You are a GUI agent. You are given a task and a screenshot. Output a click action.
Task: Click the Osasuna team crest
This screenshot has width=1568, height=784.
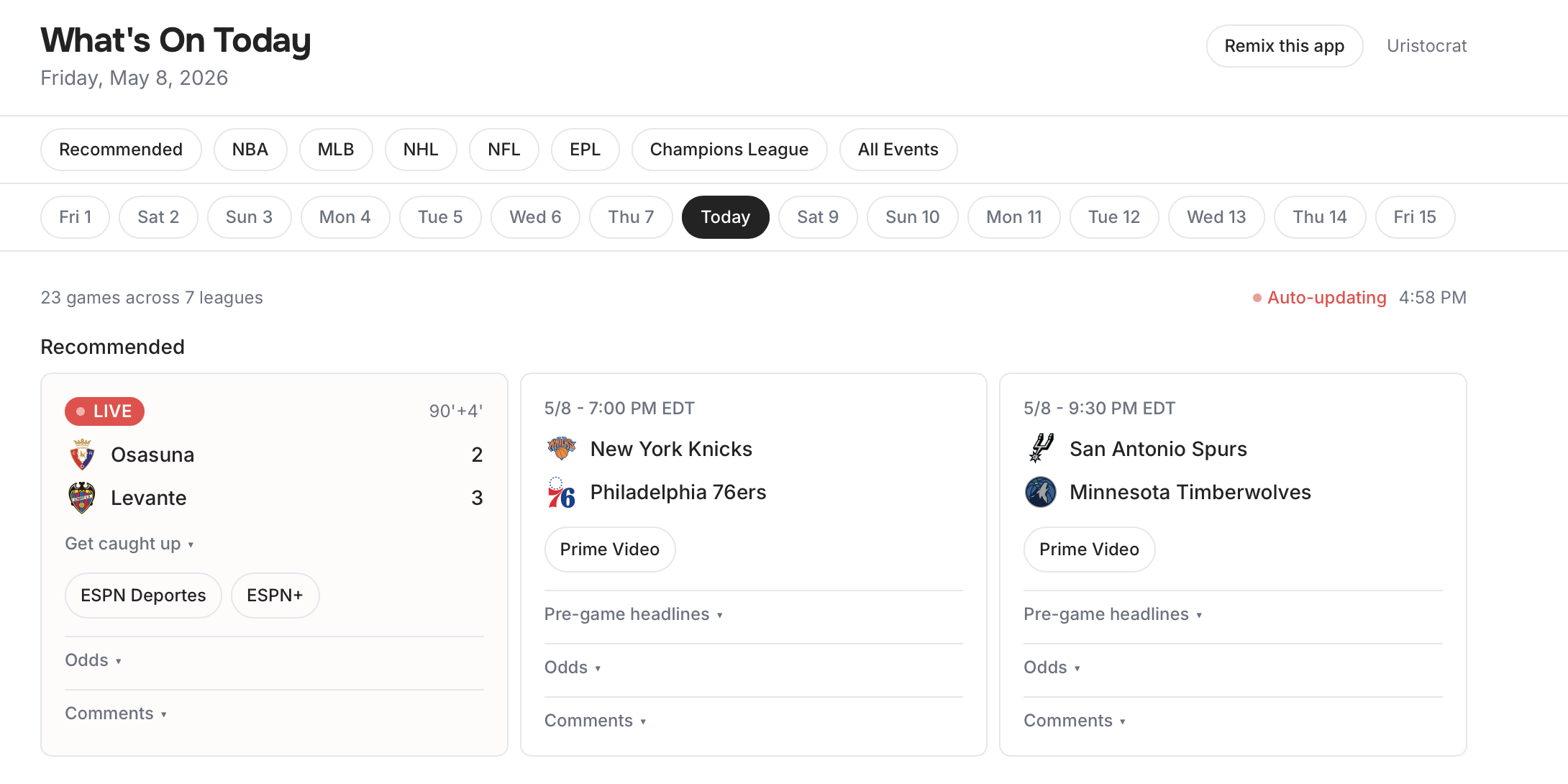coord(82,455)
